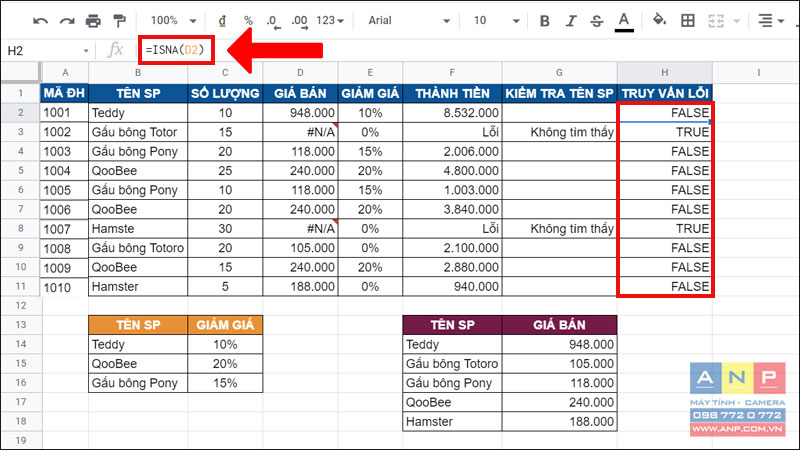Select cell H3 showing TRUE

pos(664,132)
